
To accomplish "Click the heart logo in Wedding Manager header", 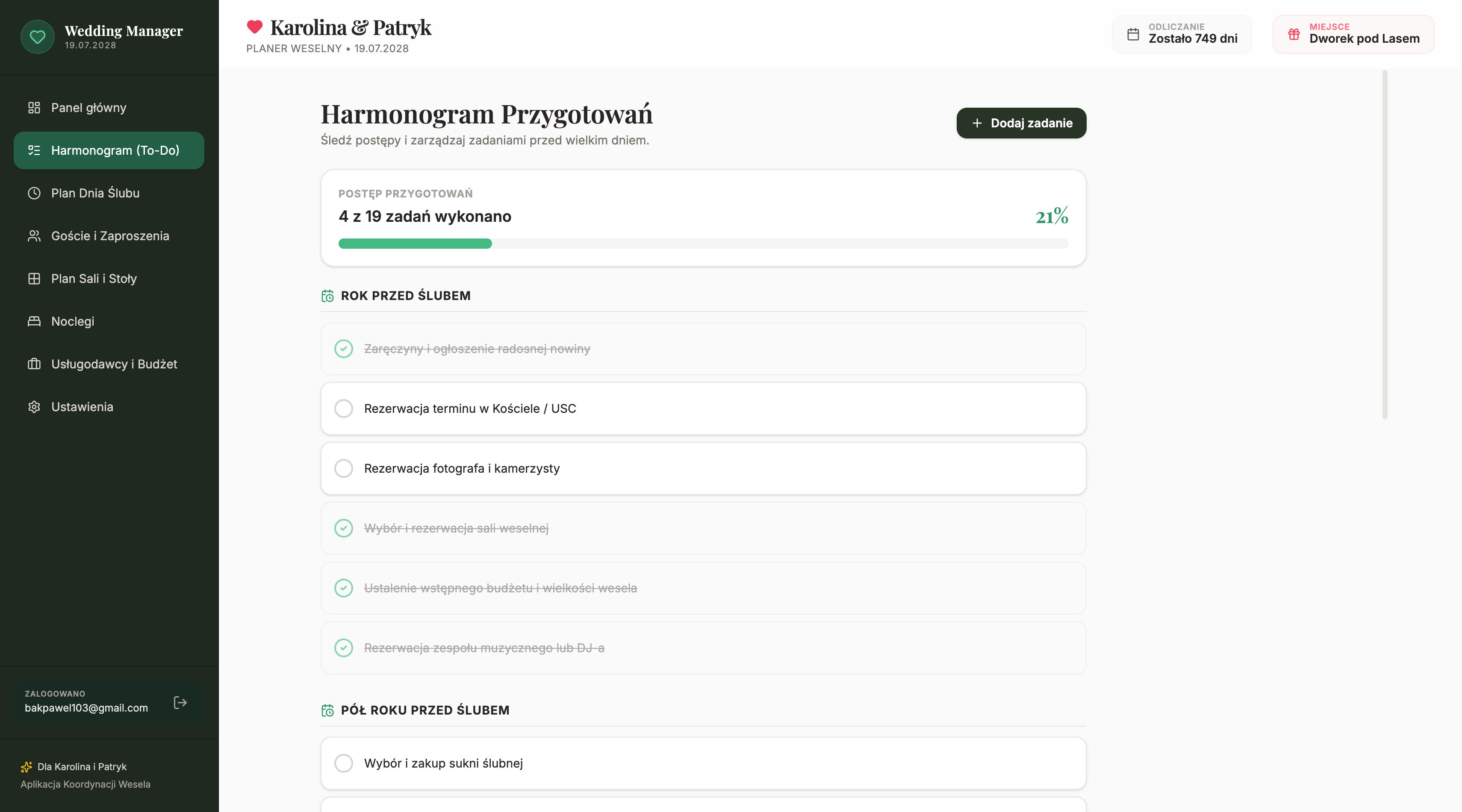I will [38, 37].
